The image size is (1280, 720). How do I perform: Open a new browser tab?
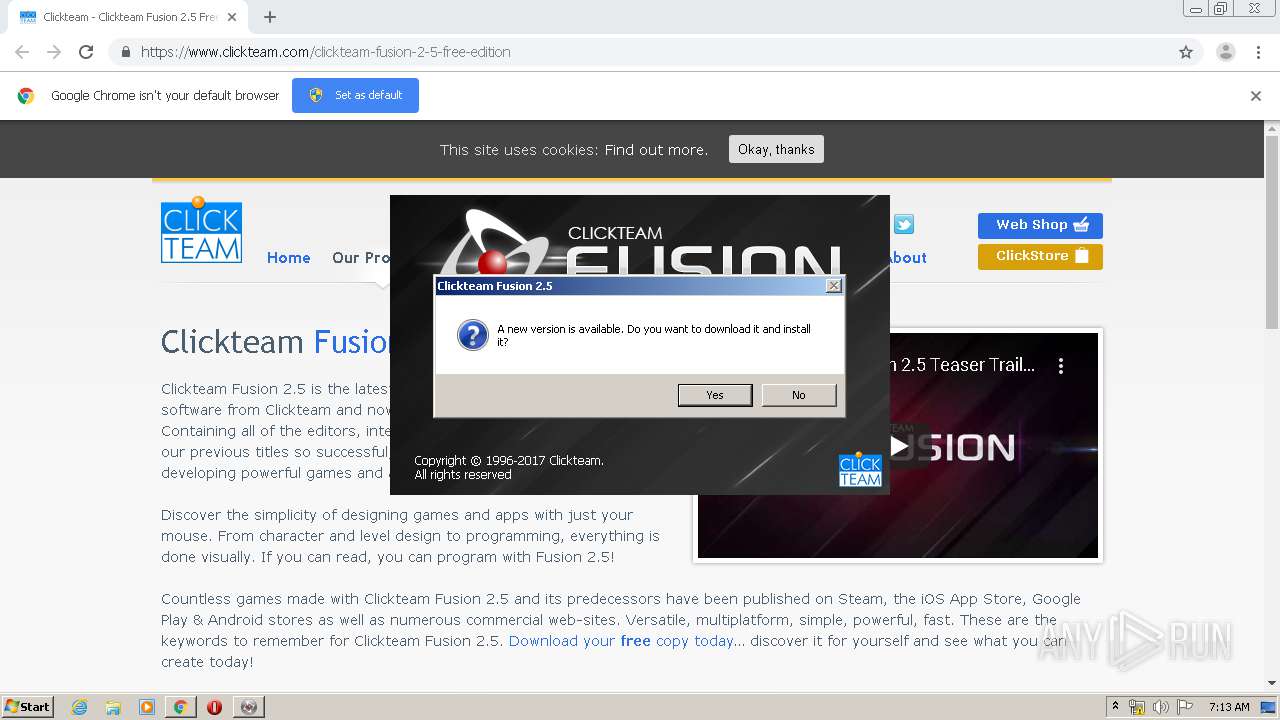[x=270, y=17]
